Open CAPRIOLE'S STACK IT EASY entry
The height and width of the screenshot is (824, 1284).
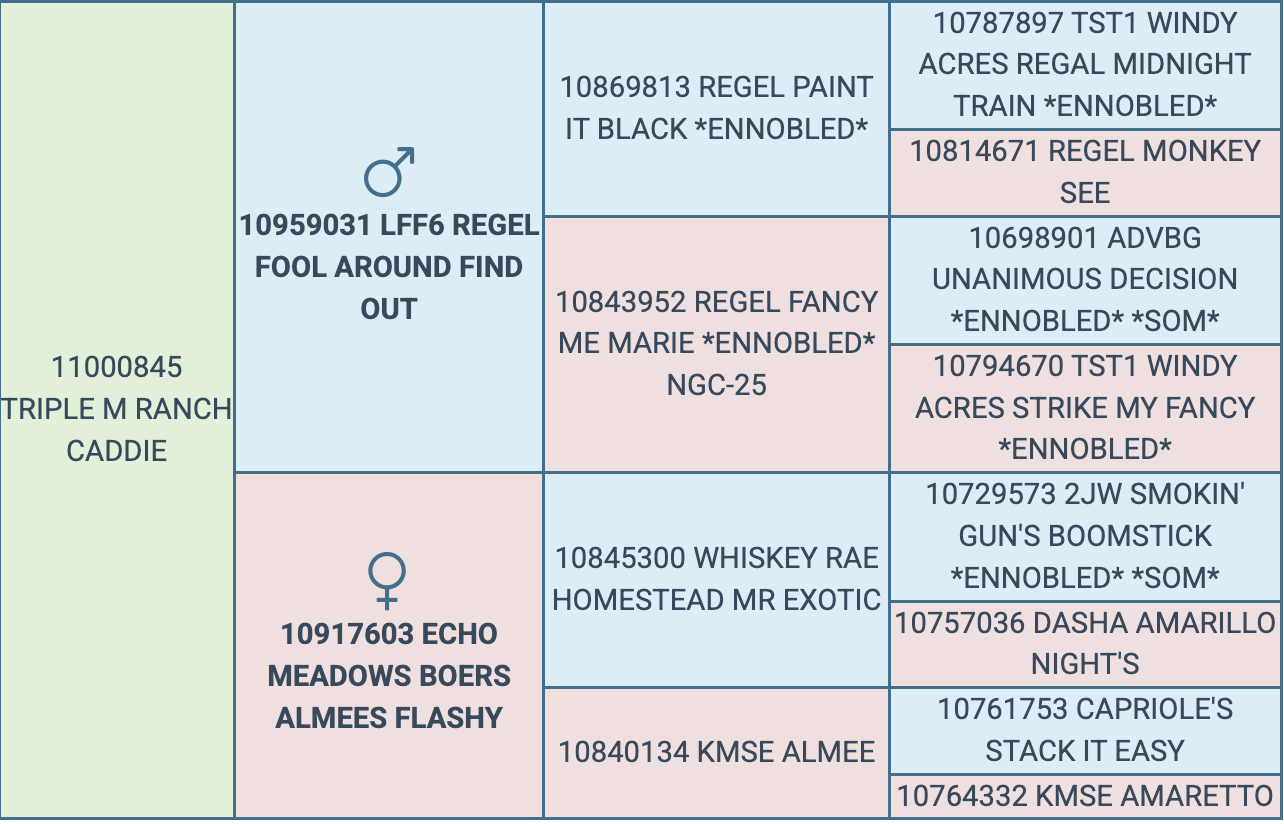1085,730
